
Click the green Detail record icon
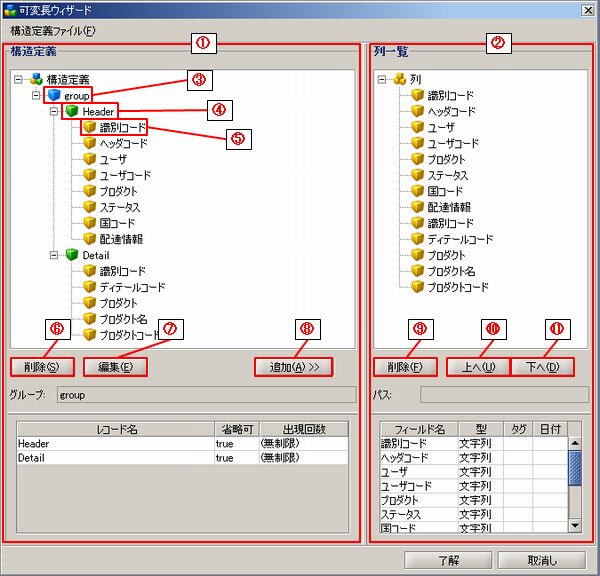(71, 255)
